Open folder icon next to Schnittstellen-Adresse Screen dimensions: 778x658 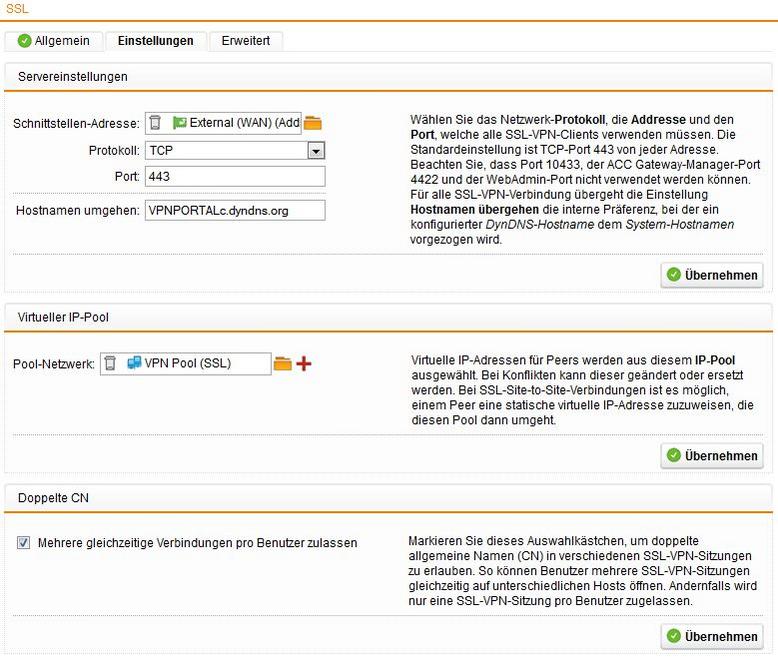313,123
